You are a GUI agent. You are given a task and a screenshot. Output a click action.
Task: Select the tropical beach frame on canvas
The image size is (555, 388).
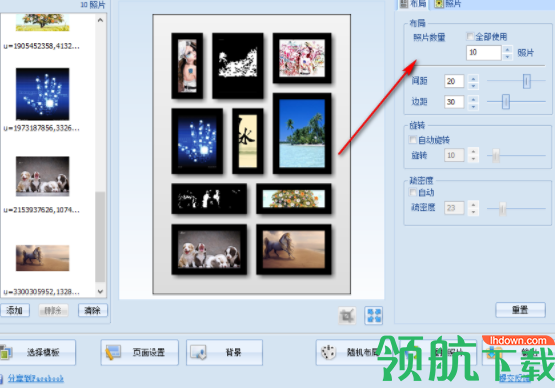302,133
